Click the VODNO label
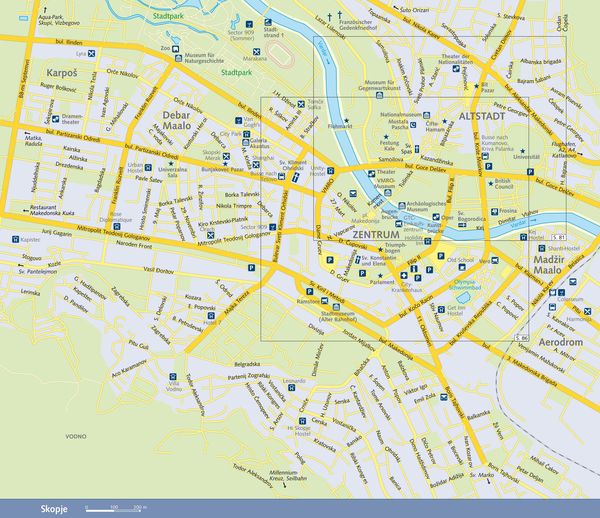The image size is (600, 518). coord(76,436)
